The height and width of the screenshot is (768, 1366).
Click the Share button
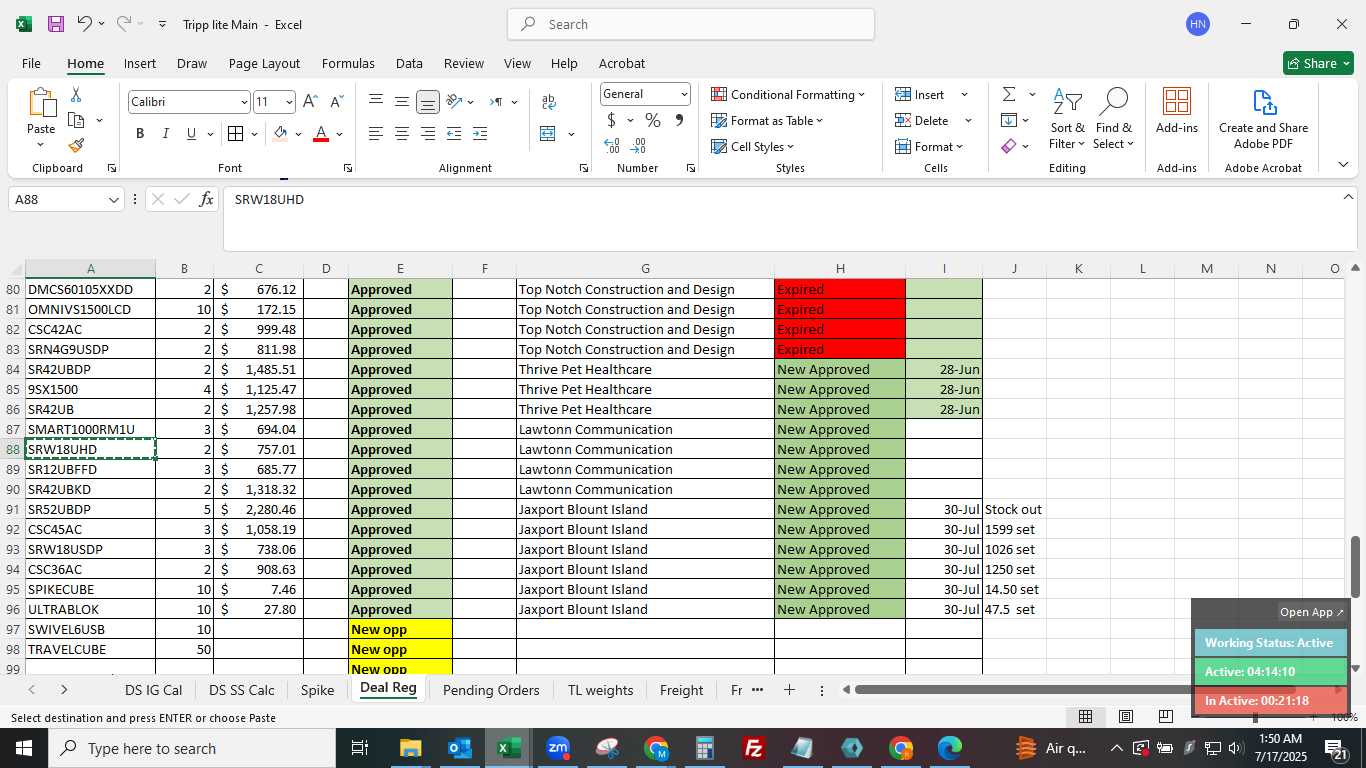click(1318, 63)
